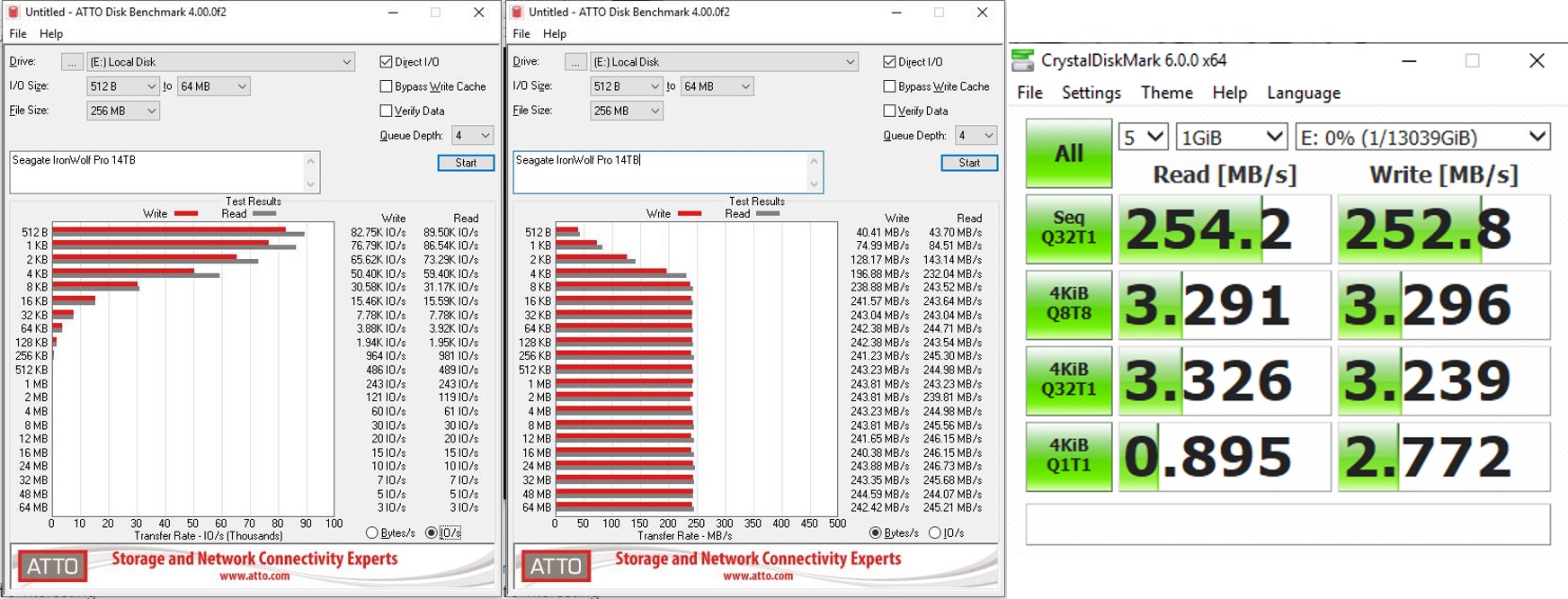Open the CrystalDiskMark Theme menu

[1167, 93]
